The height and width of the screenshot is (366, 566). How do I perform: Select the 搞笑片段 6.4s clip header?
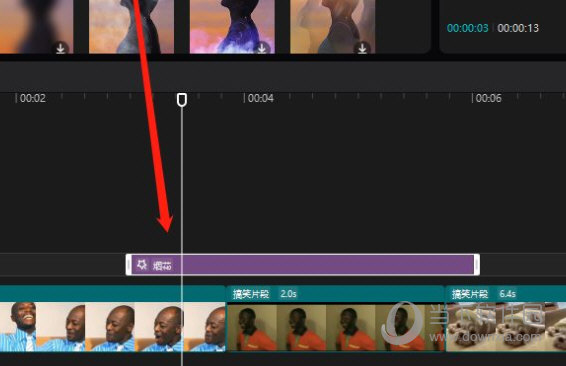[506, 294]
